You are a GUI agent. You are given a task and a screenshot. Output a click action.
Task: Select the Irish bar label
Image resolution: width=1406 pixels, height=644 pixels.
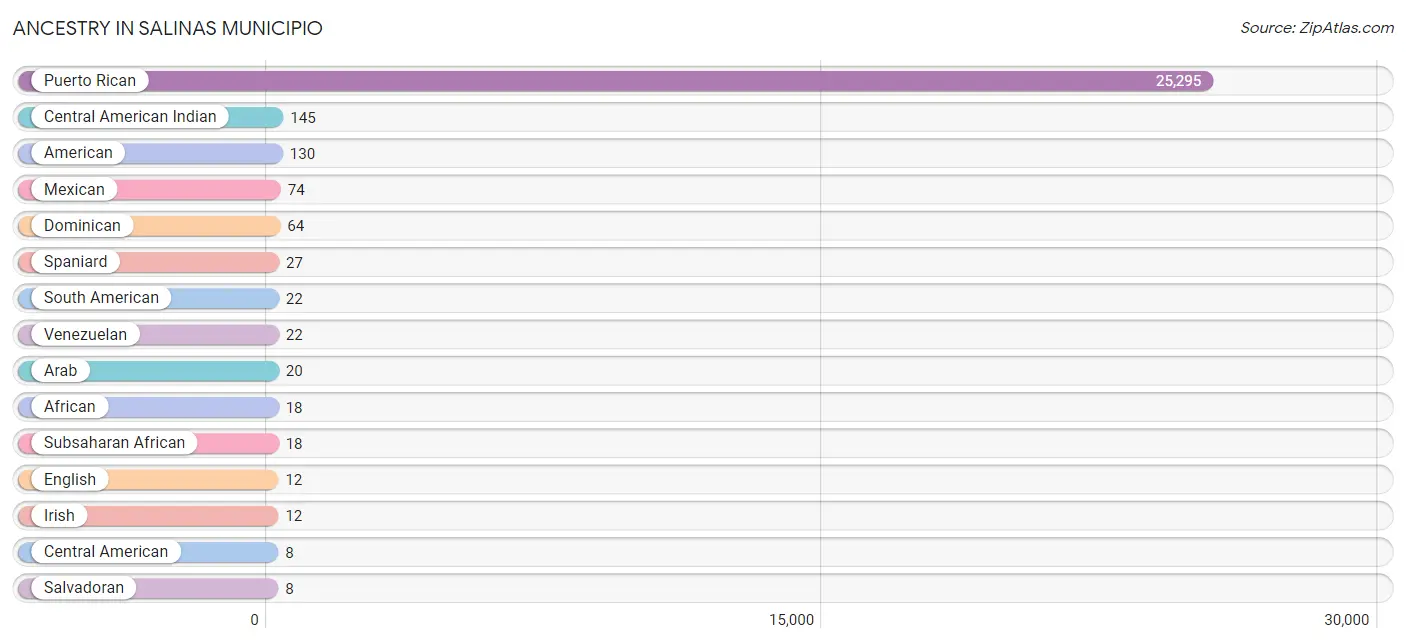click(59, 516)
